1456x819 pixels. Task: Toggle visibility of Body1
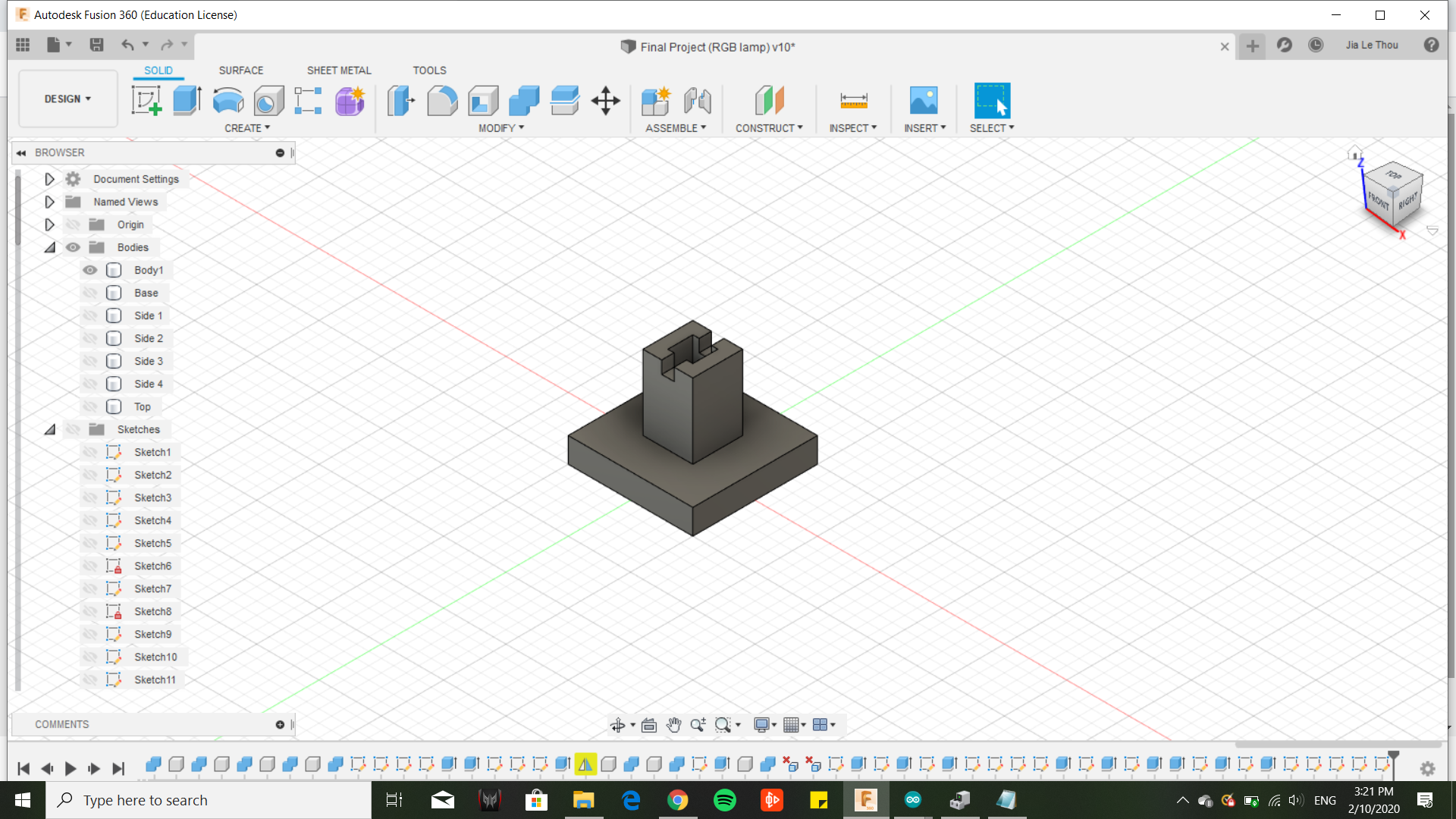[90, 270]
